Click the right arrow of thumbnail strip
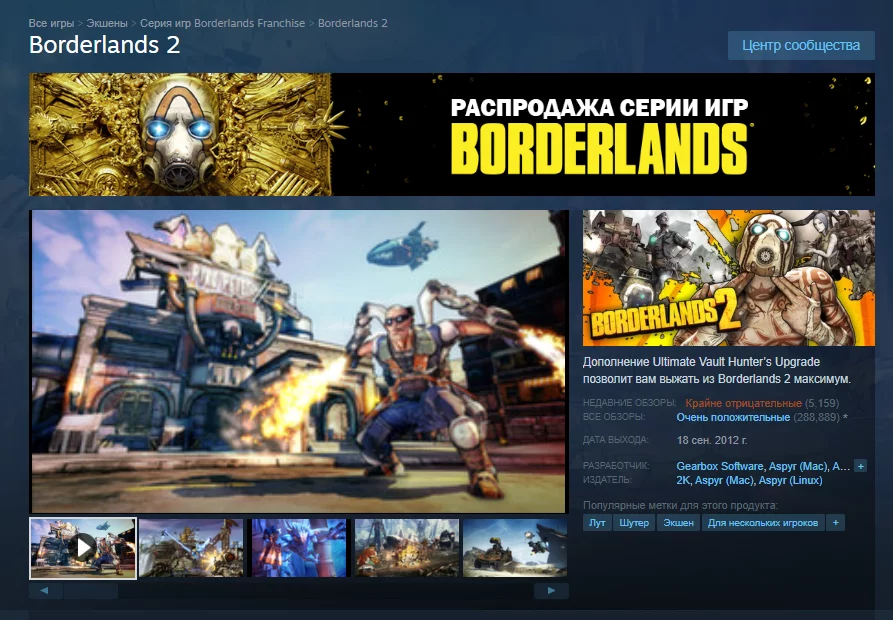The image size is (893, 620). click(551, 590)
